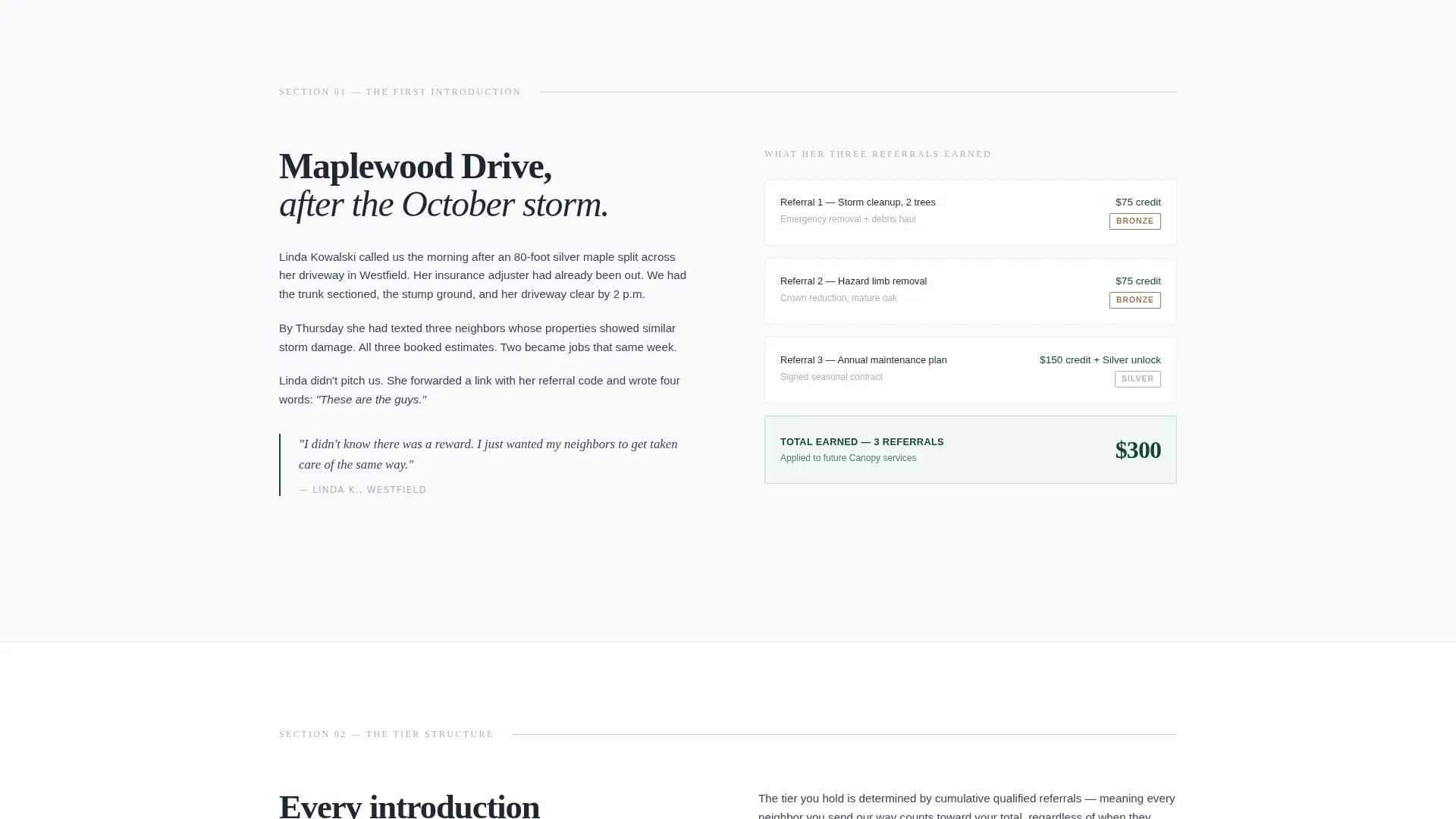The image size is (1456, 819).
Task: Click the '$300' total amount
Action: 1137,450
